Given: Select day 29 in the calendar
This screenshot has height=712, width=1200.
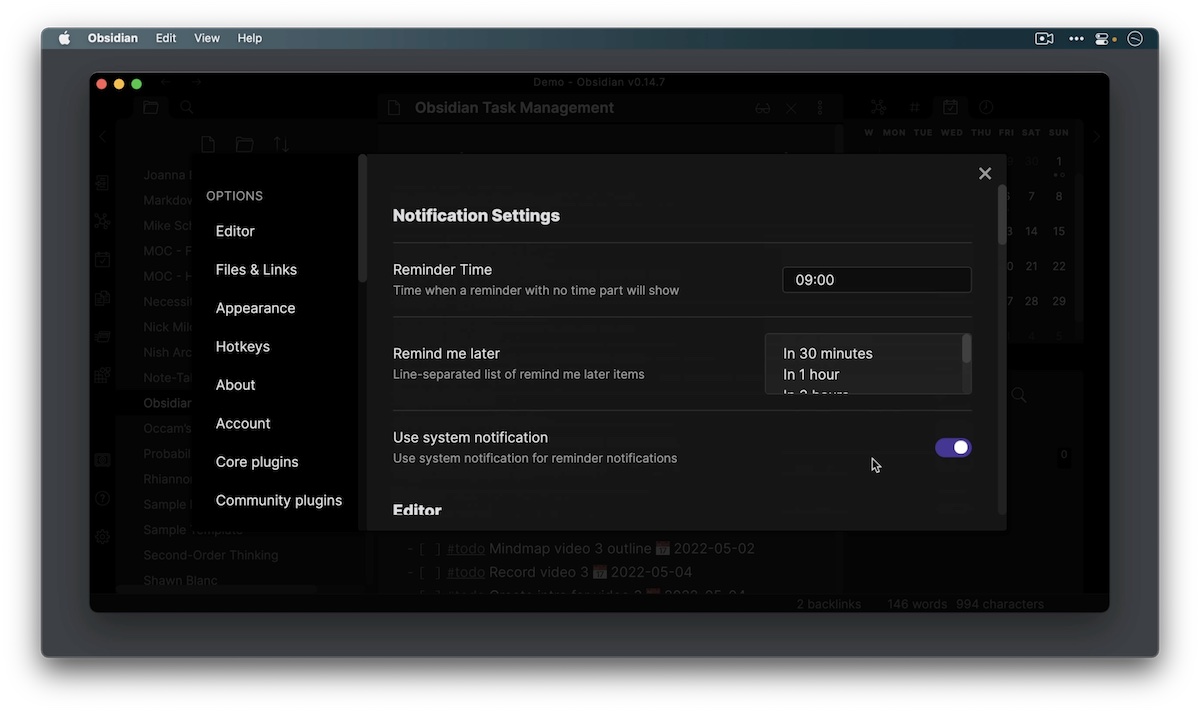Looking at the screenshot, I should 1059,301.
